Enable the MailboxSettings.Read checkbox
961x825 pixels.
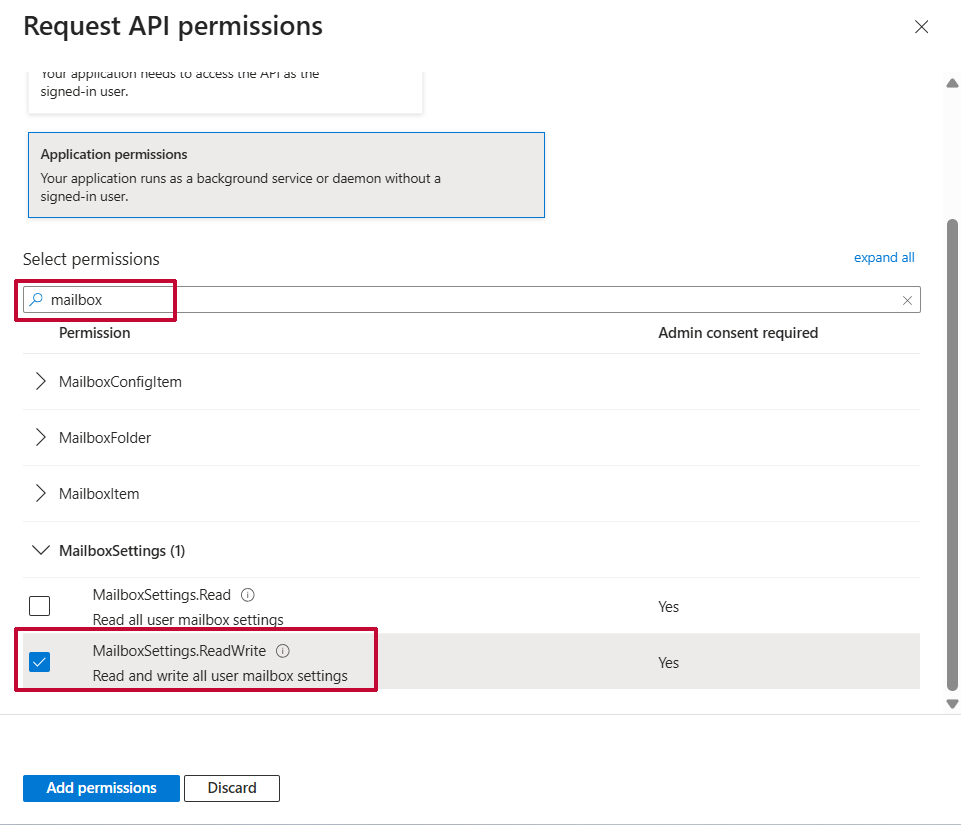39,606
